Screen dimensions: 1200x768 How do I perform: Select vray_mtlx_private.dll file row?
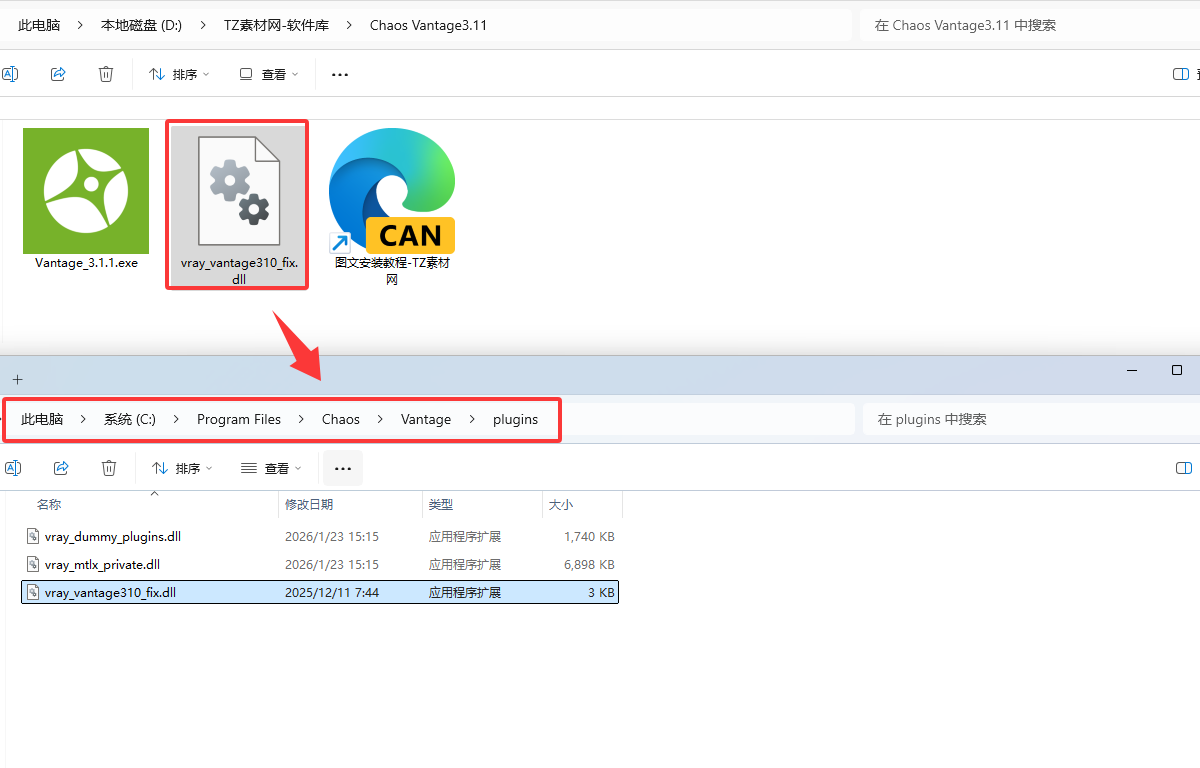point(320,565)
